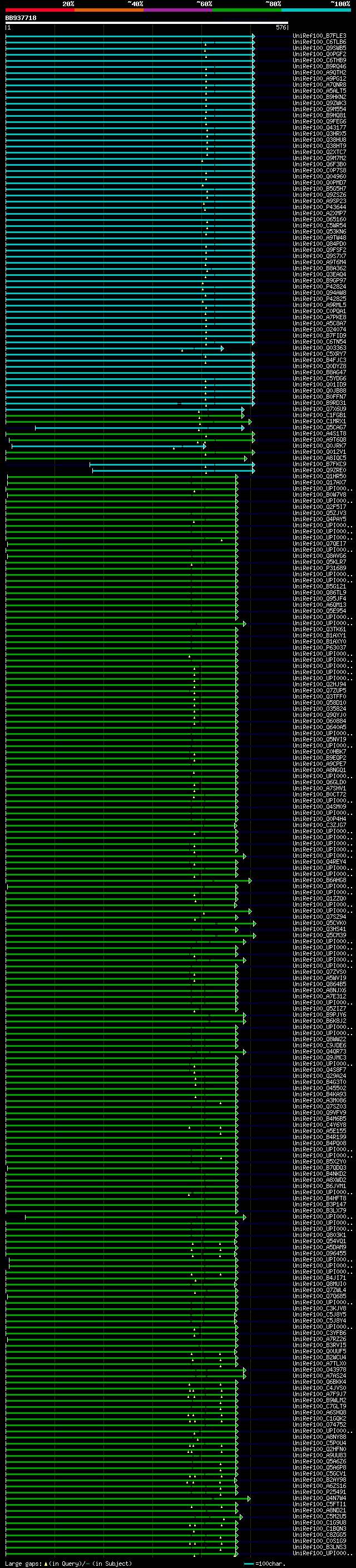Select the UniRef100_Q1HR50 label
Screen dimensions: 356x1568
[x=319, y=476]
